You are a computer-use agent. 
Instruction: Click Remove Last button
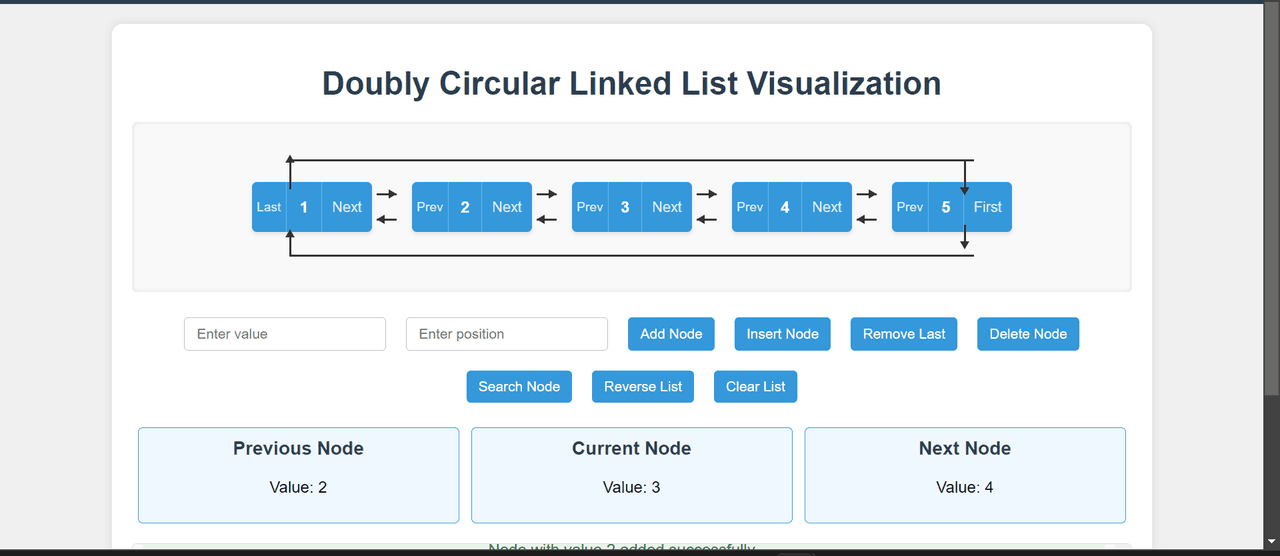[904, 334]
